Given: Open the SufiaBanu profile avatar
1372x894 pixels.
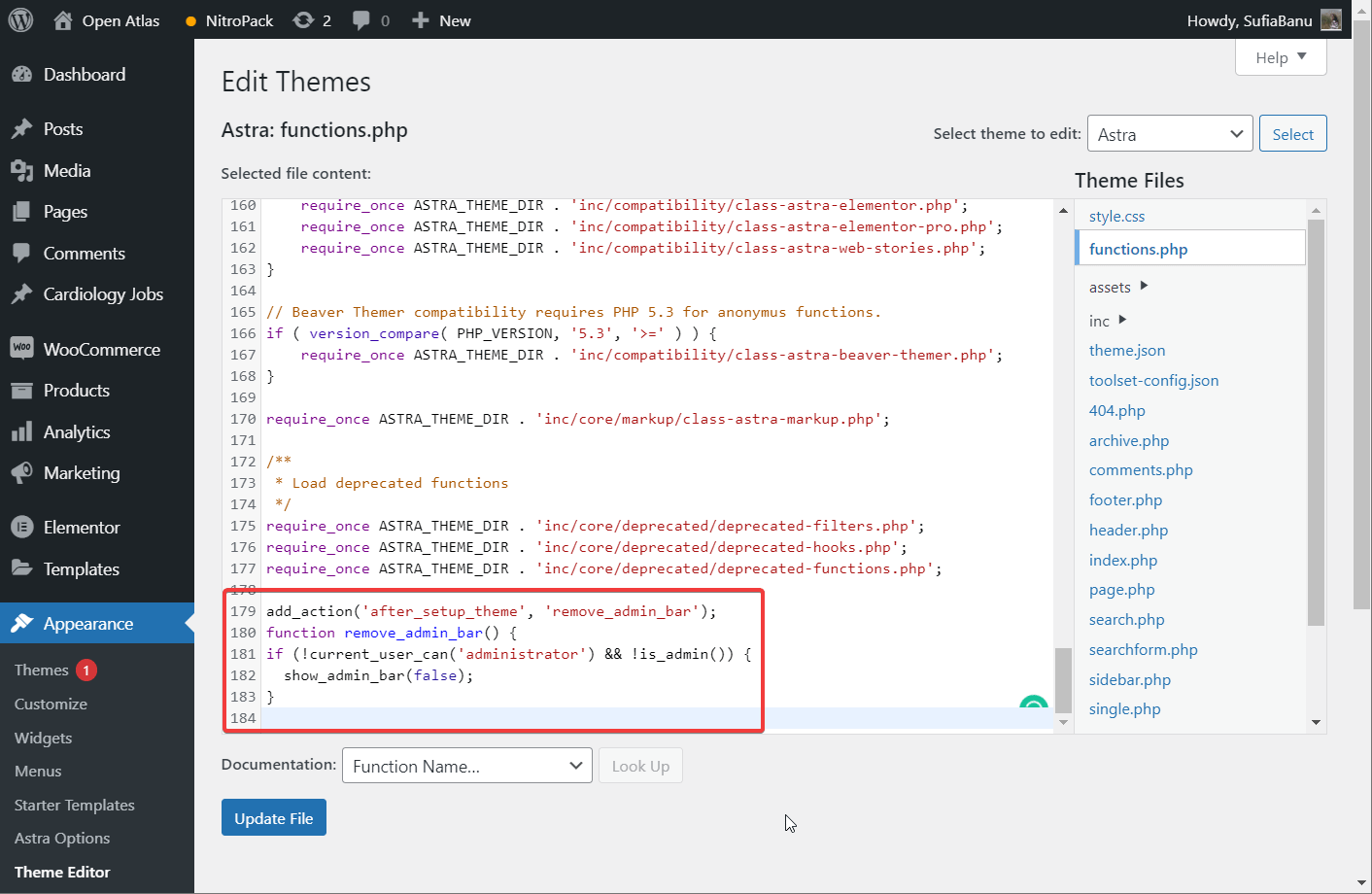Looking at the screenshot, I should (x=1331, y=19).
